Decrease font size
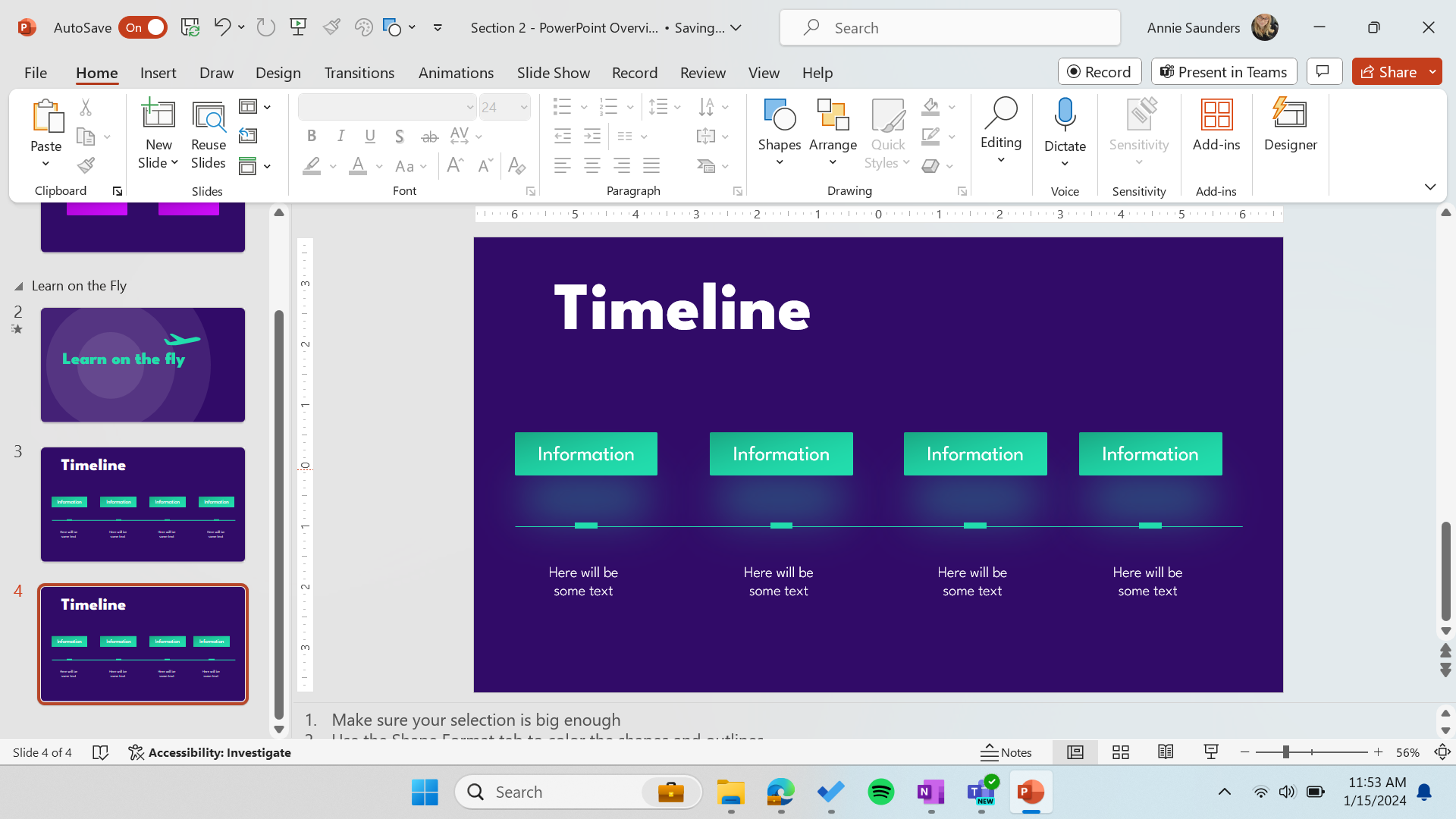This screenshot has height=819, width=1456. pyautogui.click(x=485, y=165)
